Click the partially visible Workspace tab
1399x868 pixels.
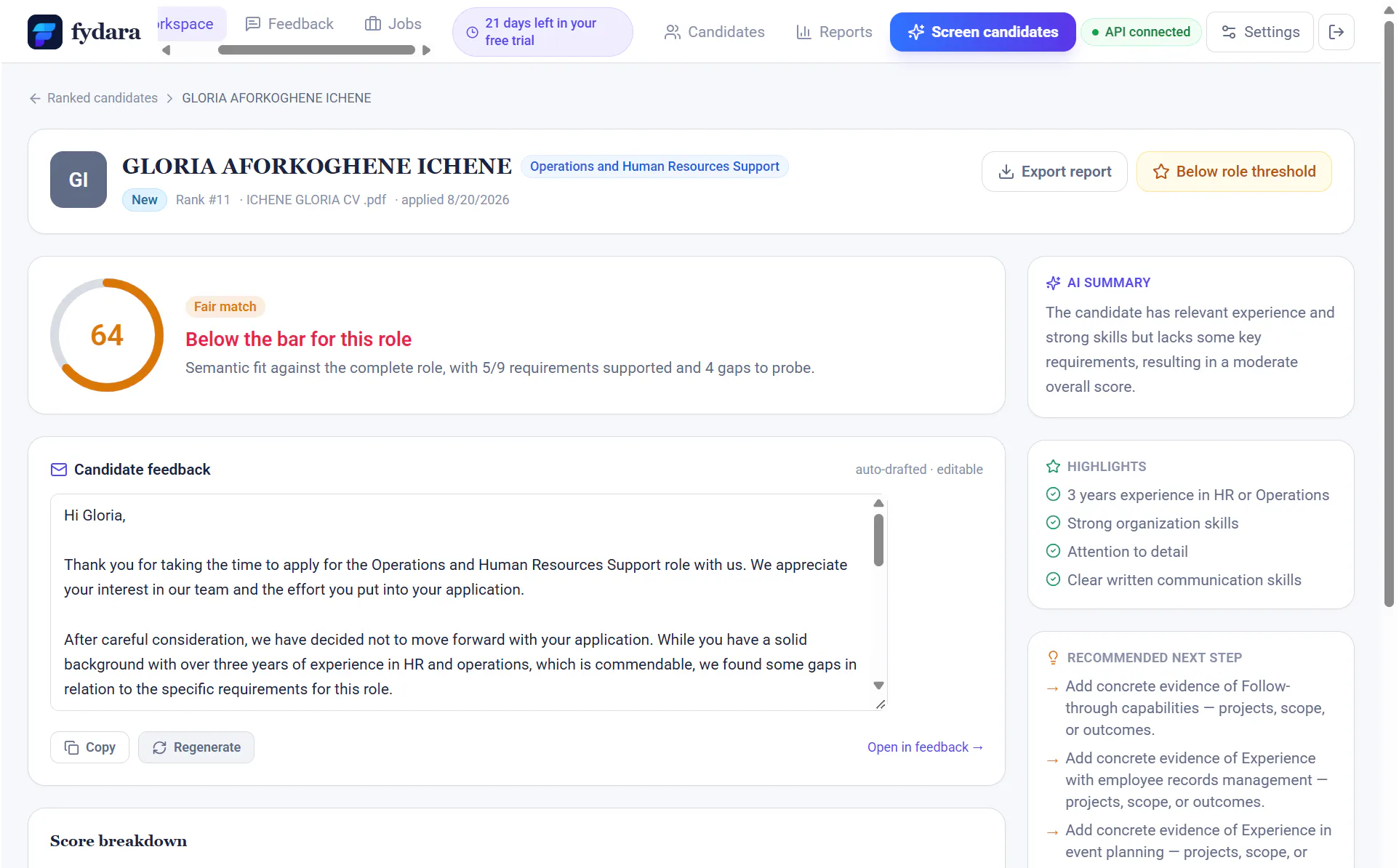click(x=191, y=24)
